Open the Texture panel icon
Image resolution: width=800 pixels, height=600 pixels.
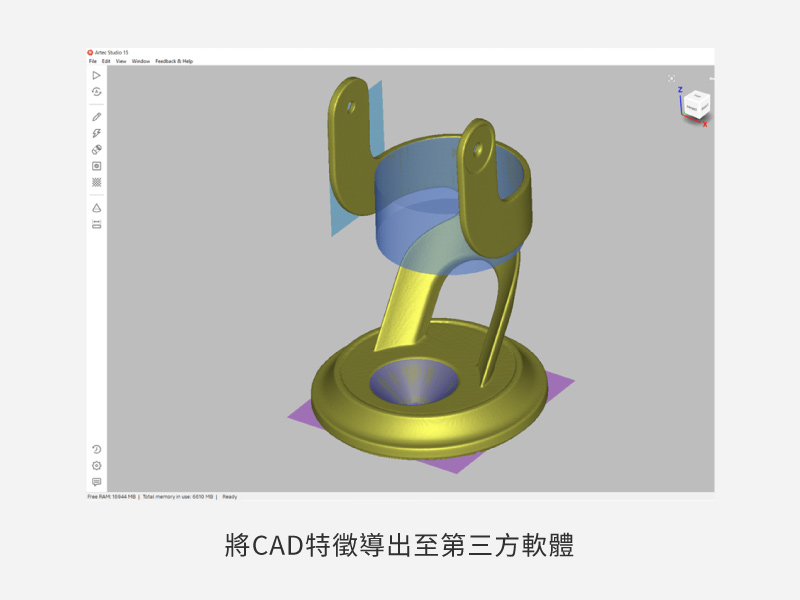[96, 166]
